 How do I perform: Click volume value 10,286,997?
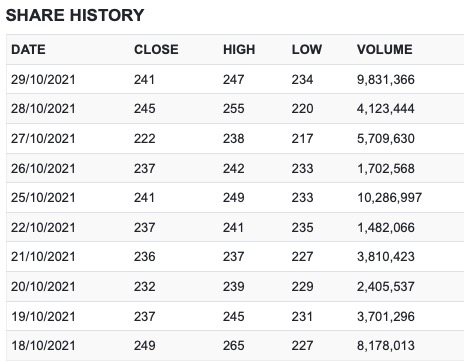(389, 198)
